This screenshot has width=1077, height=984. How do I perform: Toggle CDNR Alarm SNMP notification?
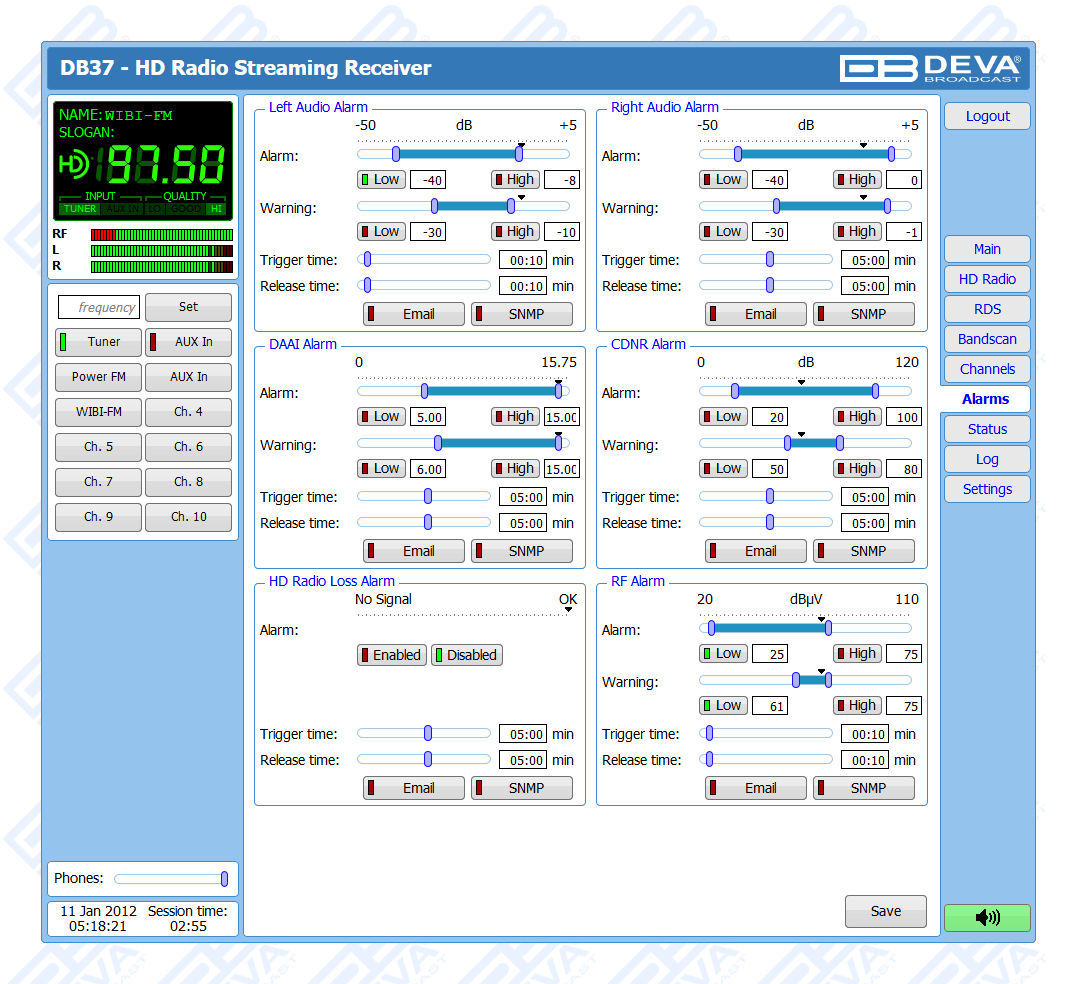pos(863,551)
